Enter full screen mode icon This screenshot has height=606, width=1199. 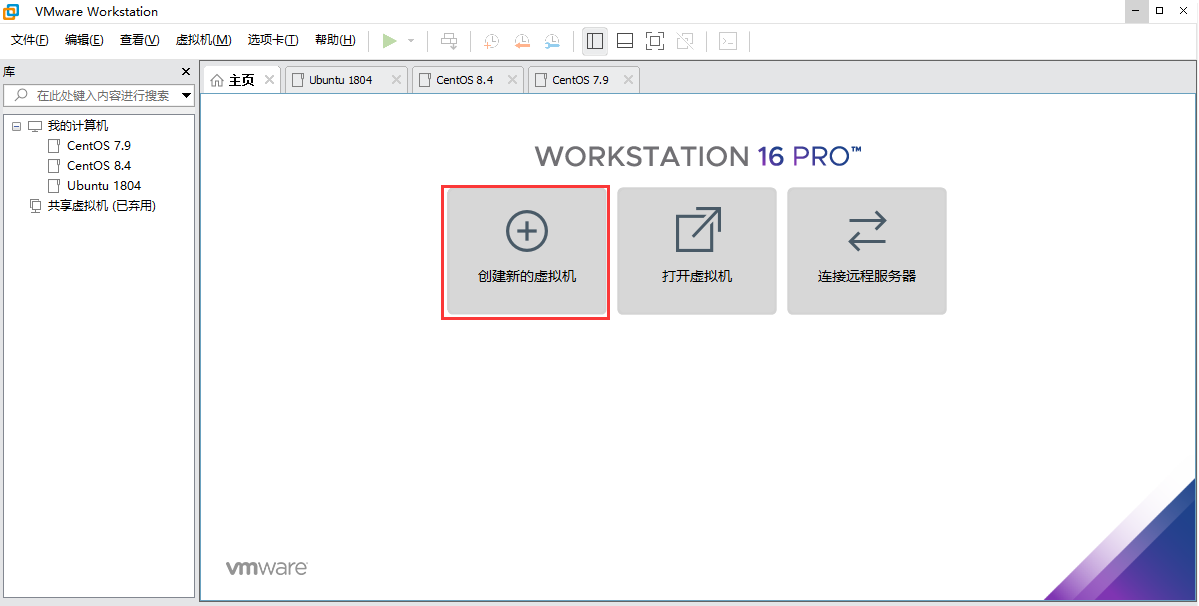pyautogui.click(x=655, y=41)
